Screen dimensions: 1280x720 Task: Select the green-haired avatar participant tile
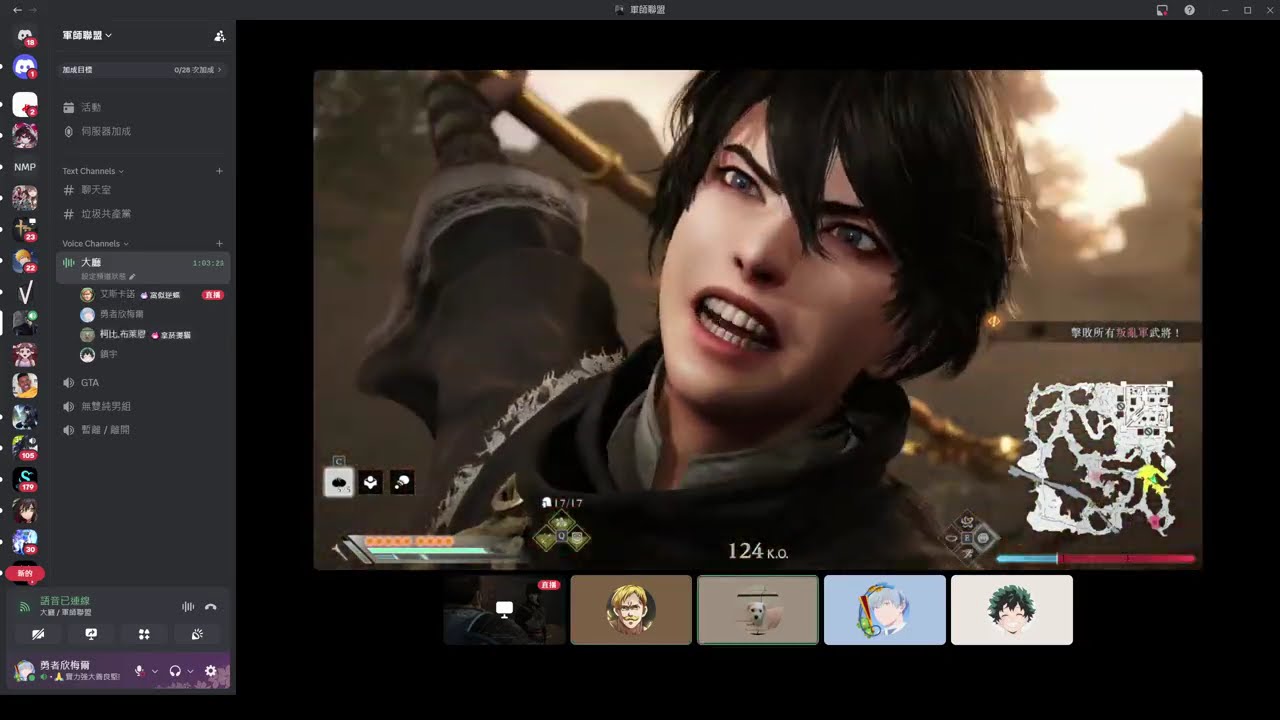pos(1012,610)
